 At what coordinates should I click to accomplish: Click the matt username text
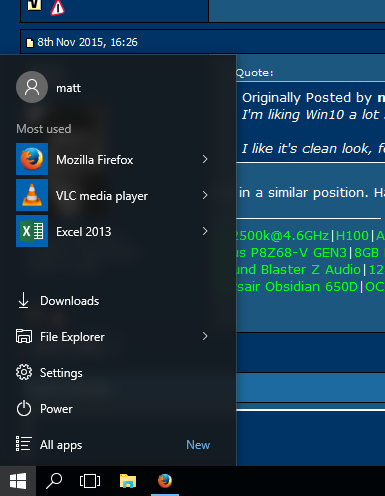(x=68, y=88)
